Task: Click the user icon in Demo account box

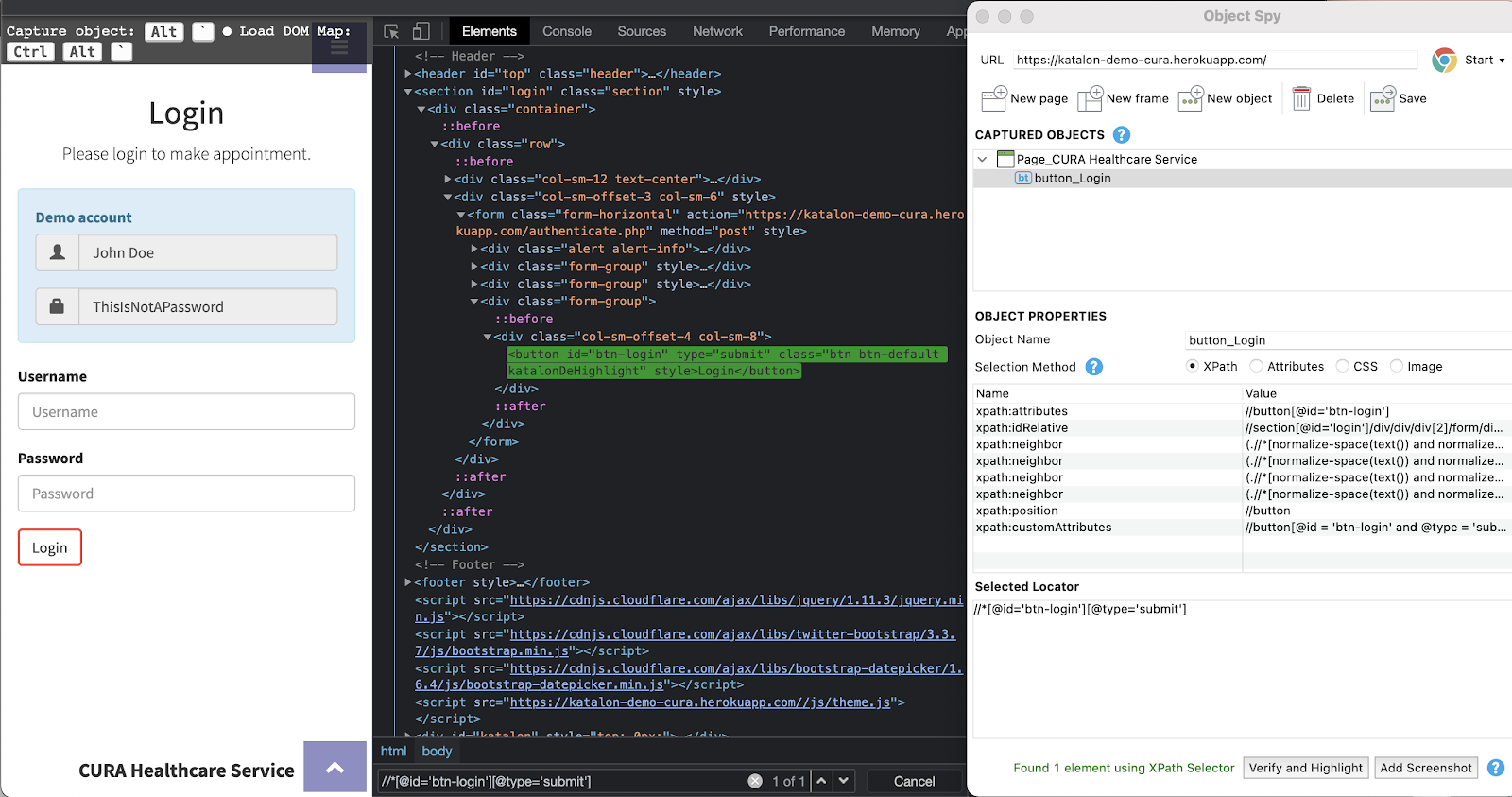Action: click(x=58, y=252)
